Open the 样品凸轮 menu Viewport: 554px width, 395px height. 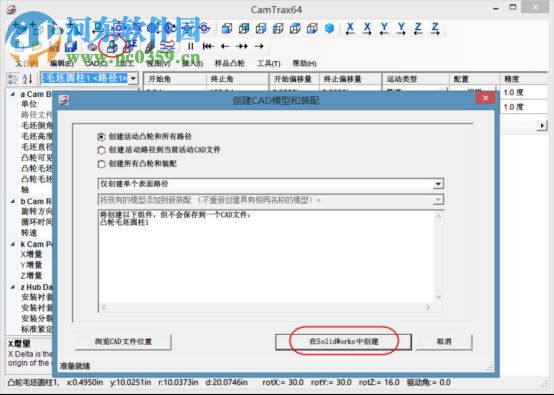pyautogui.click(x=230, y=64)
